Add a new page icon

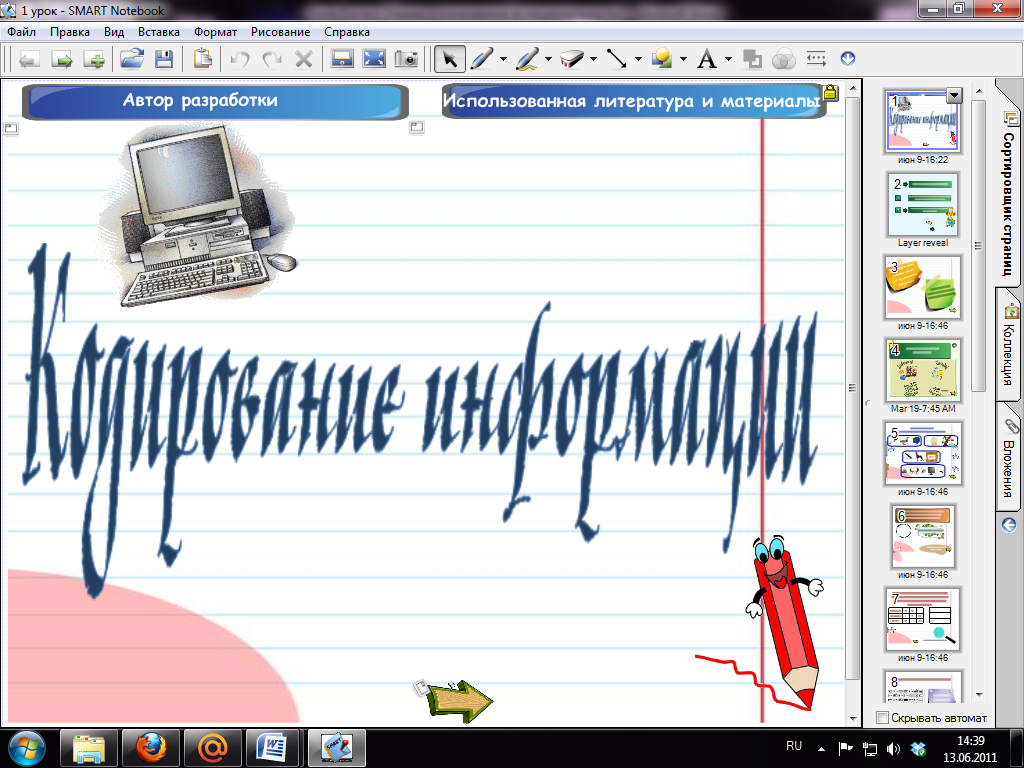tap(95, 59)
